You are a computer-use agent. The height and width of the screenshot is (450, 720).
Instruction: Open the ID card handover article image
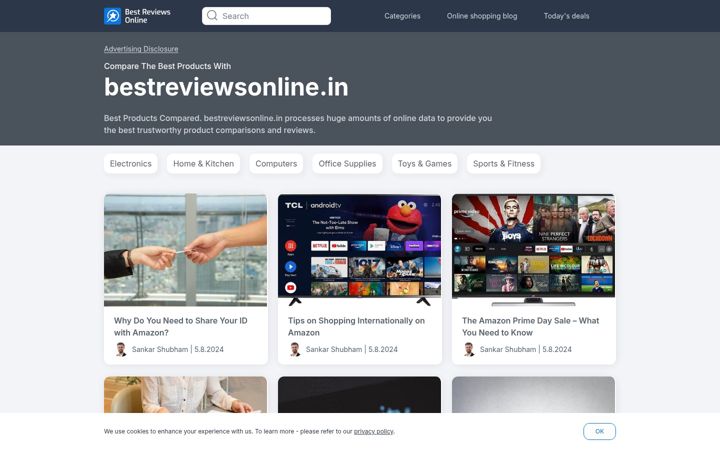tap(186, 250)
